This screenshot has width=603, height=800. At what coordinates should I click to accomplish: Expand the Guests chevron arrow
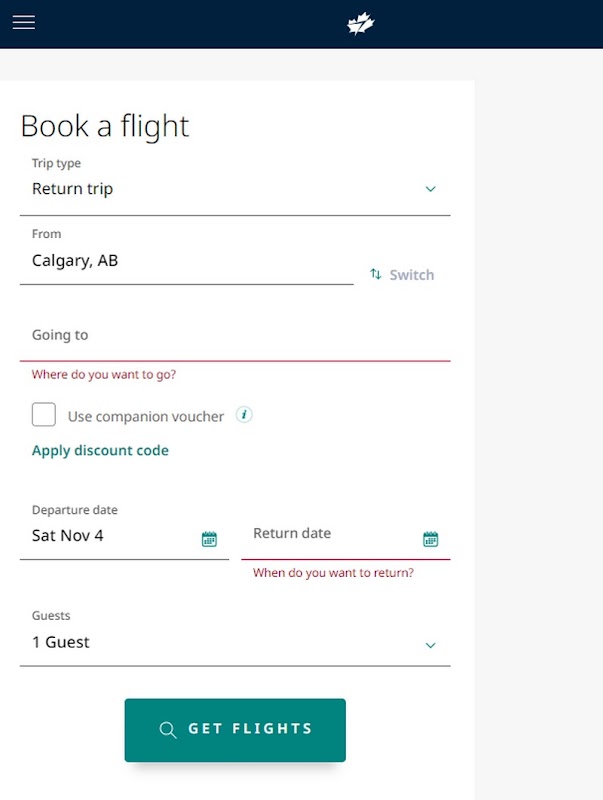pyautogui.click(x=430, y=645)
